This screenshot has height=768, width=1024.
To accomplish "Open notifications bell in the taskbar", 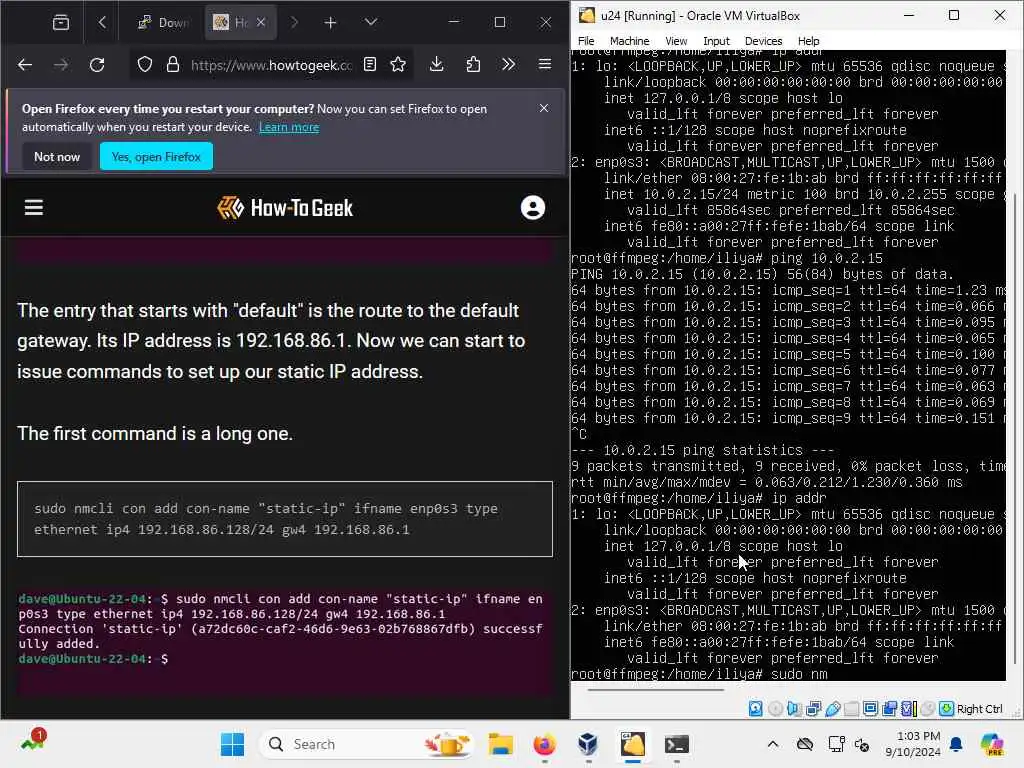I will coord(956,744).
